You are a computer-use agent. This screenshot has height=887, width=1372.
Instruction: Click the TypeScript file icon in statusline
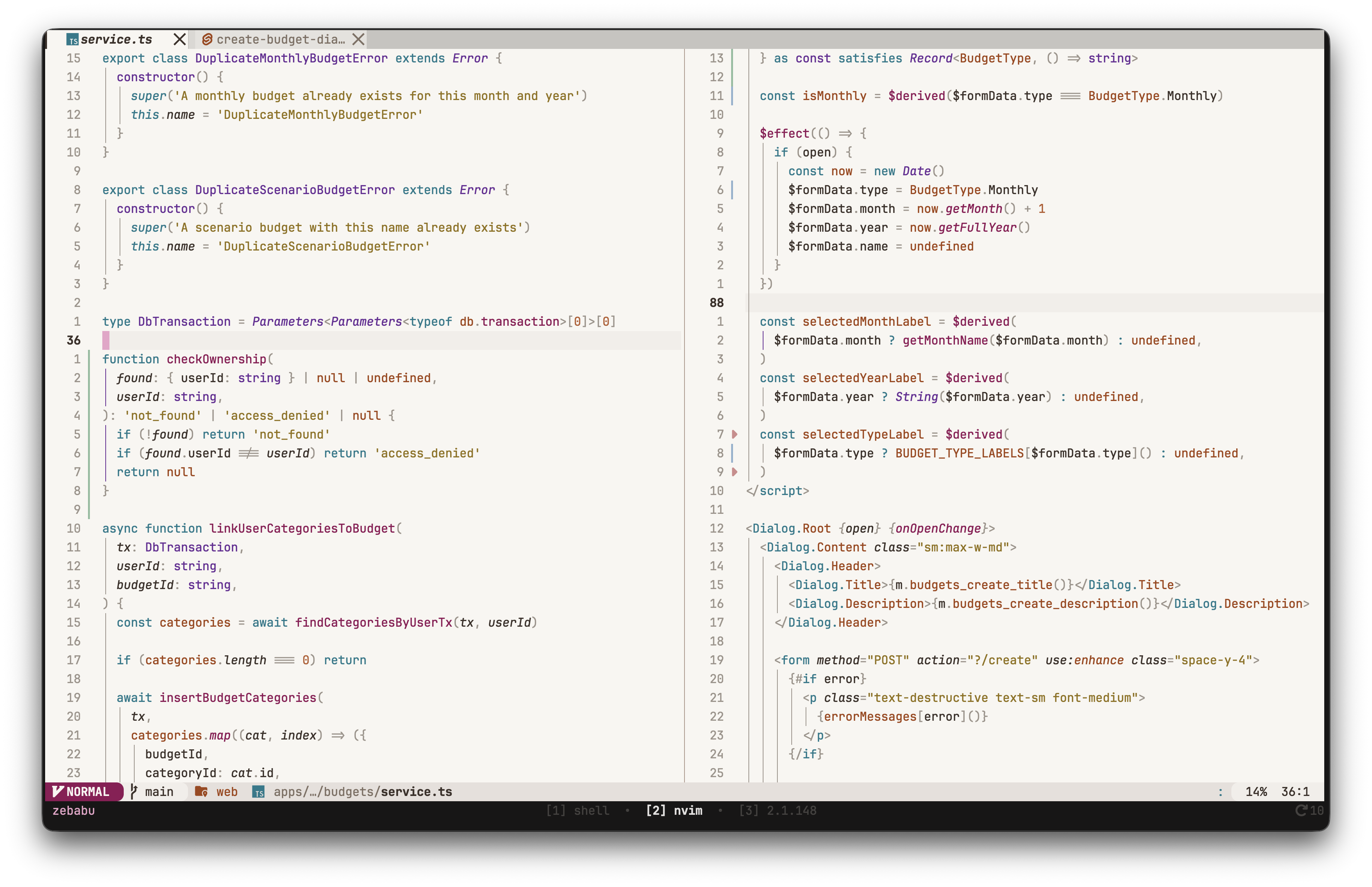pyautogui.click(x=258, y=792)
